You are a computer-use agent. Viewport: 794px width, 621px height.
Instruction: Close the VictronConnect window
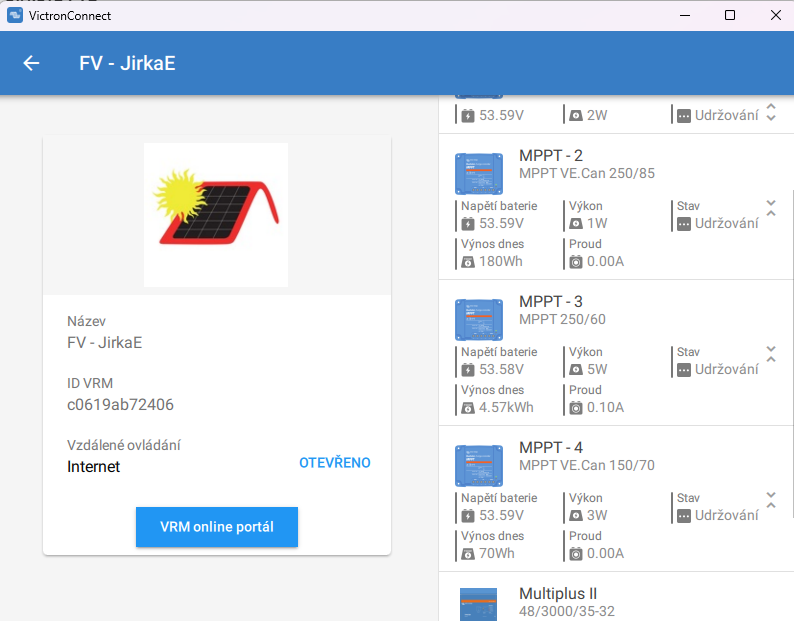pyautogui.click(x=775, y=15)
